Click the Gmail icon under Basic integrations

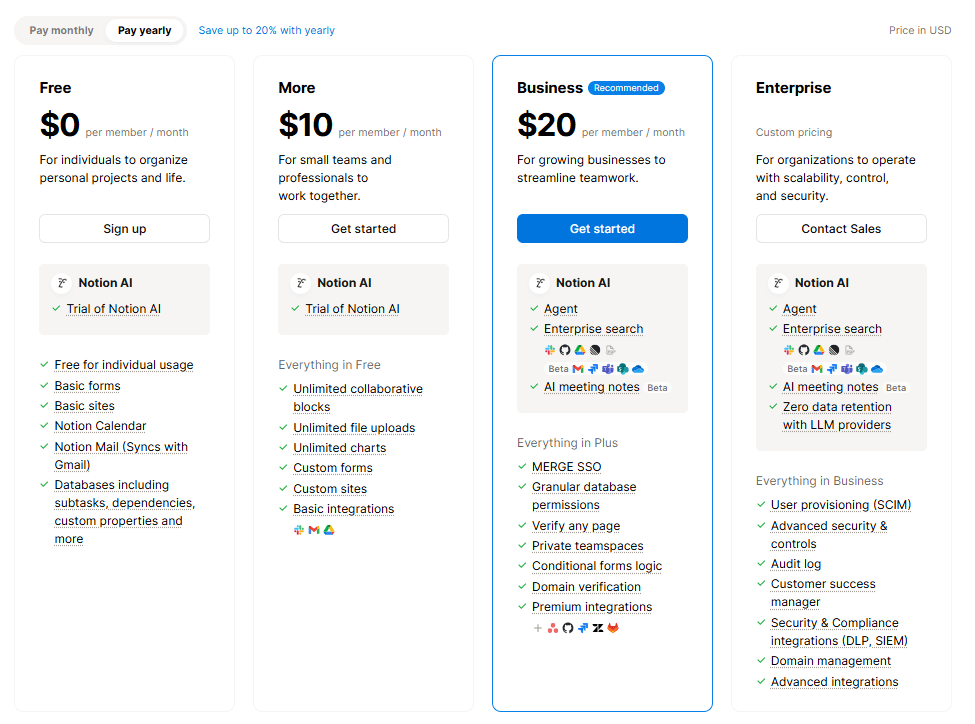pyautogui.click(x=314, y=530)
